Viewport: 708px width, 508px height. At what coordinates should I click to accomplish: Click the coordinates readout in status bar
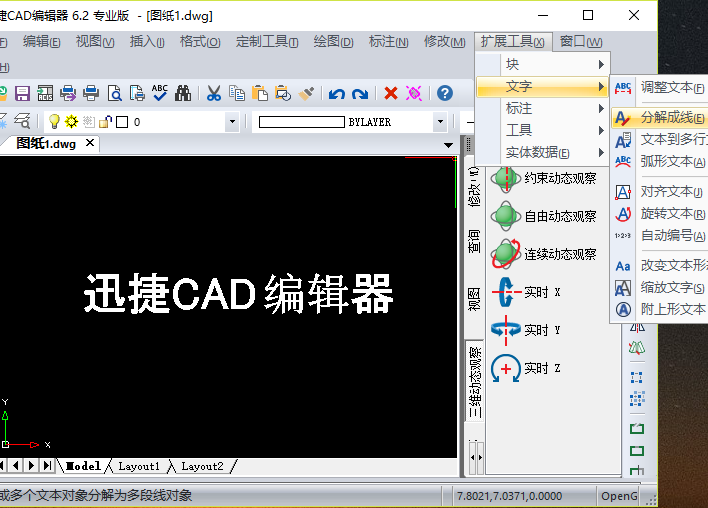point(509,496)
